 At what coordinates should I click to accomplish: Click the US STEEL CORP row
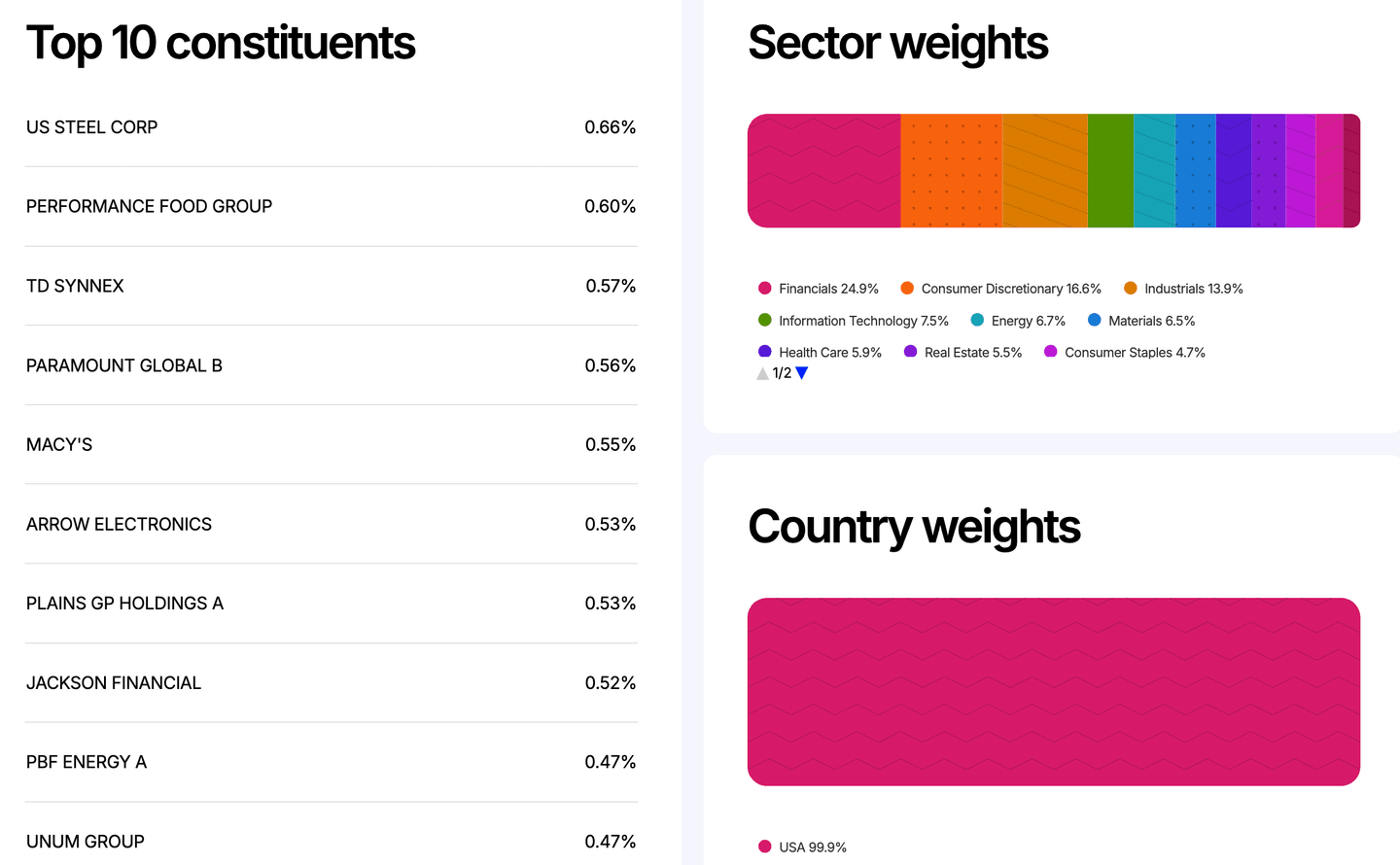tap(331, 127)
